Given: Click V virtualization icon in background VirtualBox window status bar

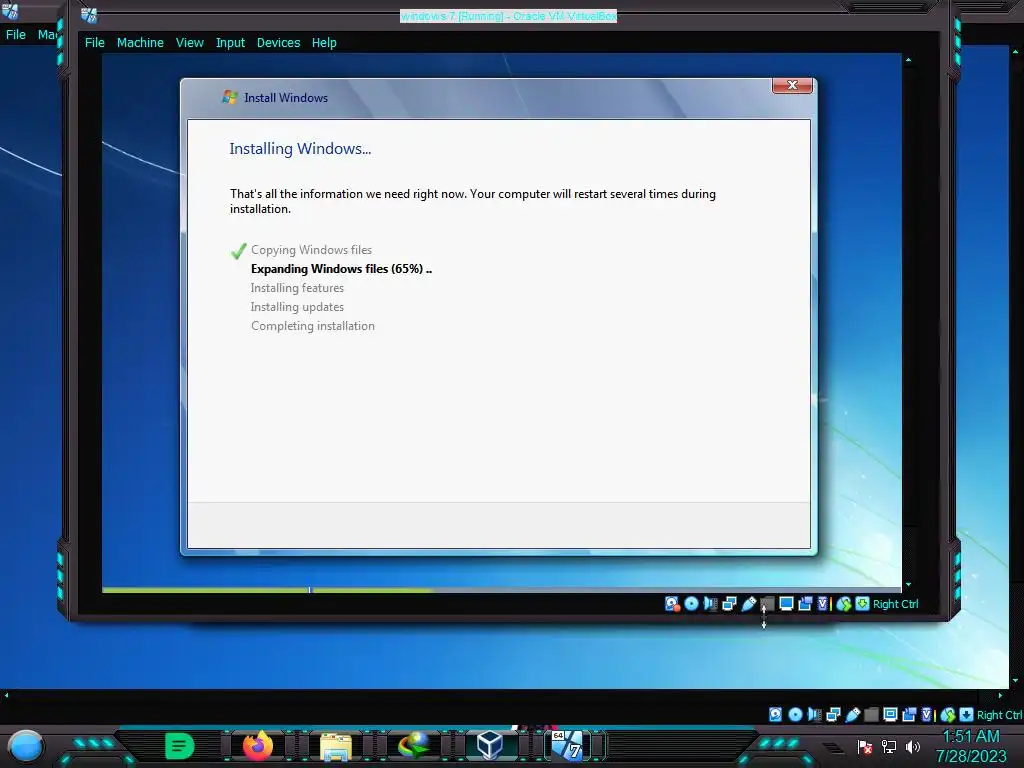Looking at the screenshot, I should pyautogui.click(x=927, y=714).
